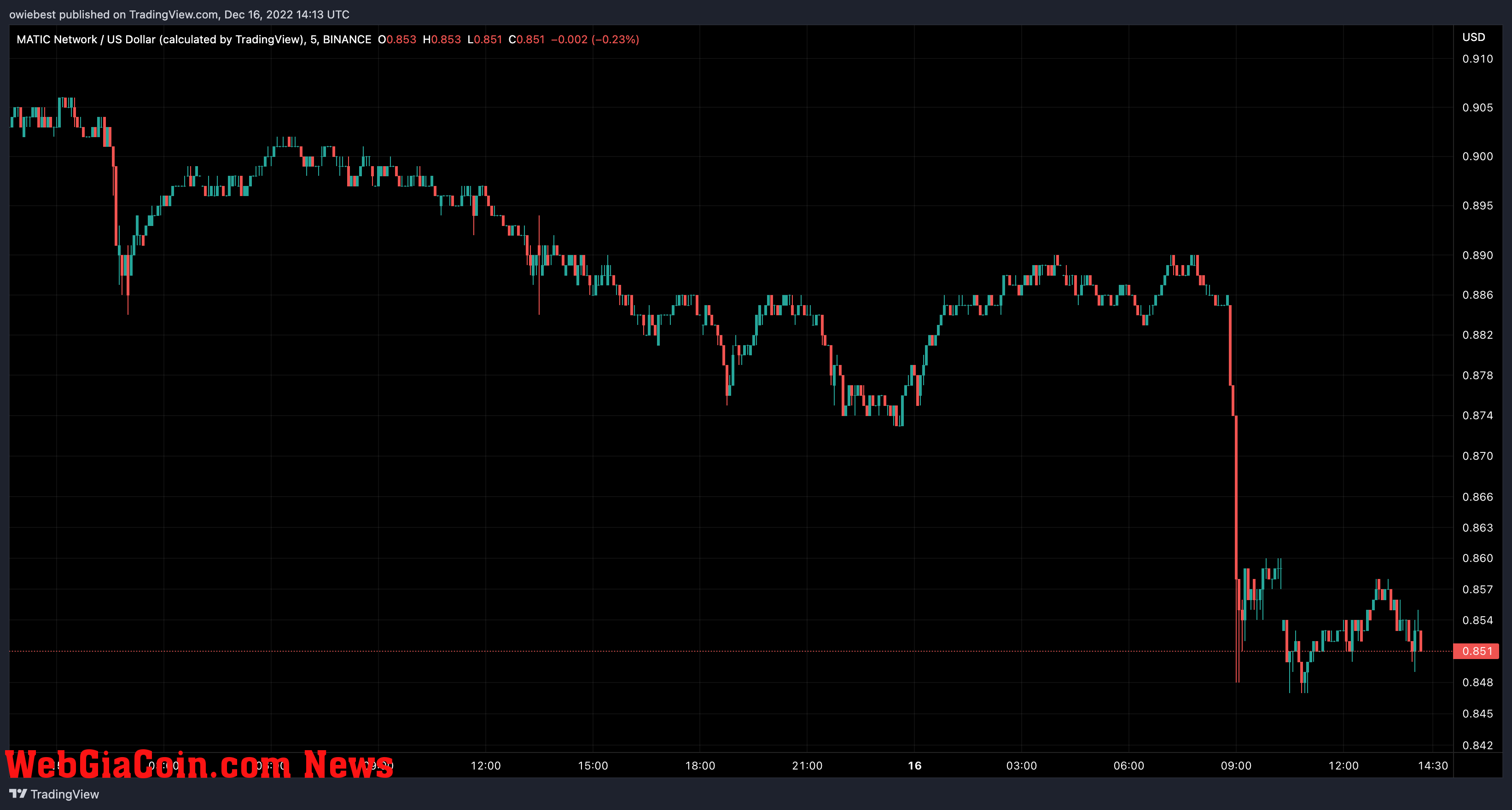Click the 03:00 time axis label
The height and width of the screenshot is (810, 1512).
(x=1022, y=765)
